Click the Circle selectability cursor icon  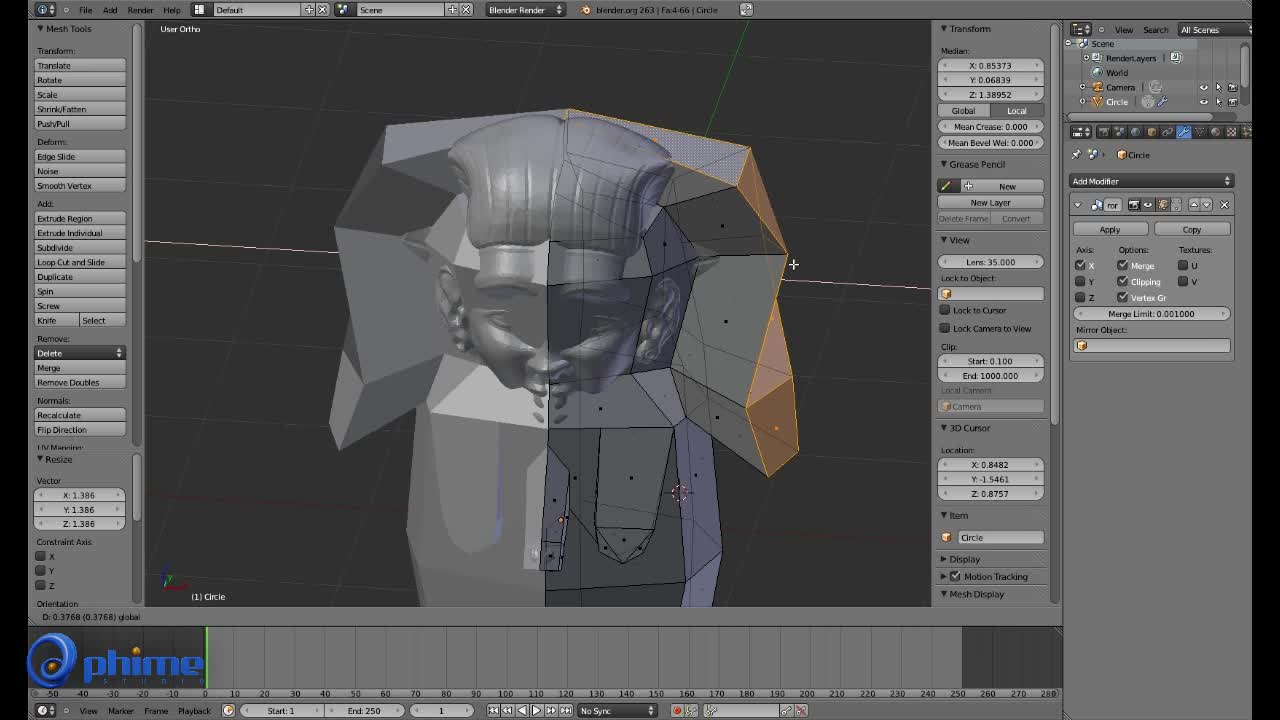(1218, 102)
